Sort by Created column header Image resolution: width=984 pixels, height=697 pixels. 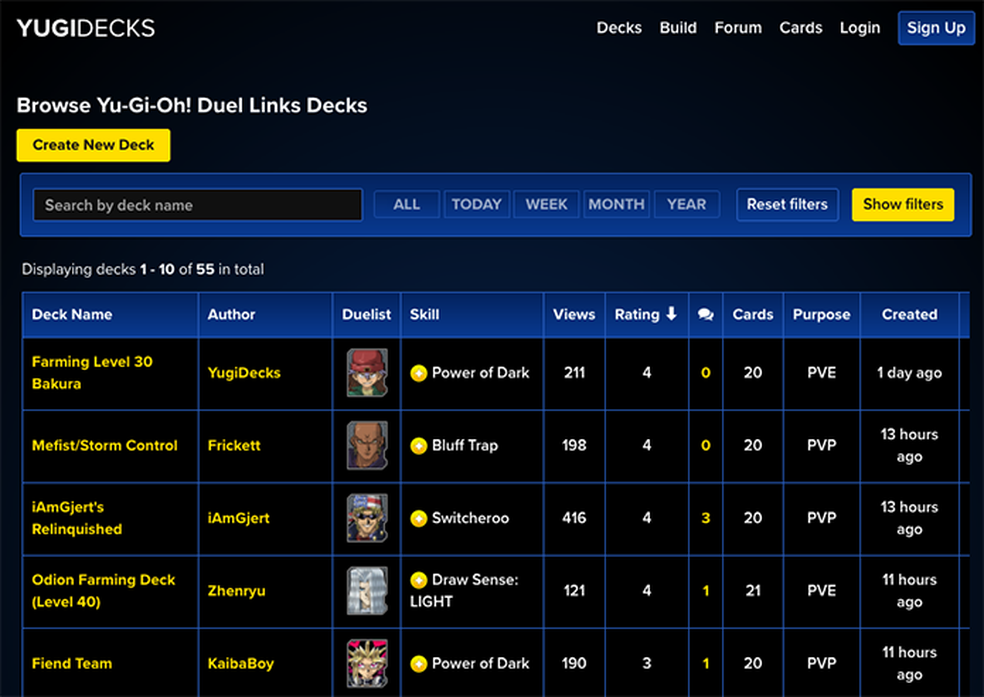point(909,314)
